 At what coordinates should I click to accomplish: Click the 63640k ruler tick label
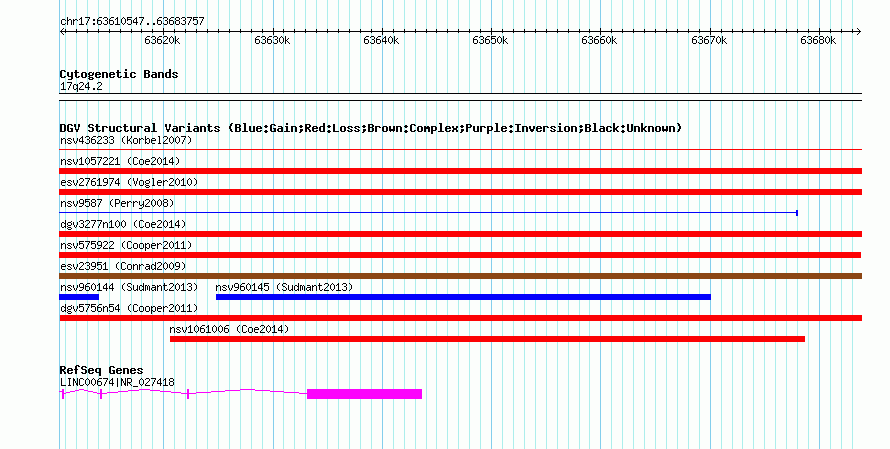[381, 40]
